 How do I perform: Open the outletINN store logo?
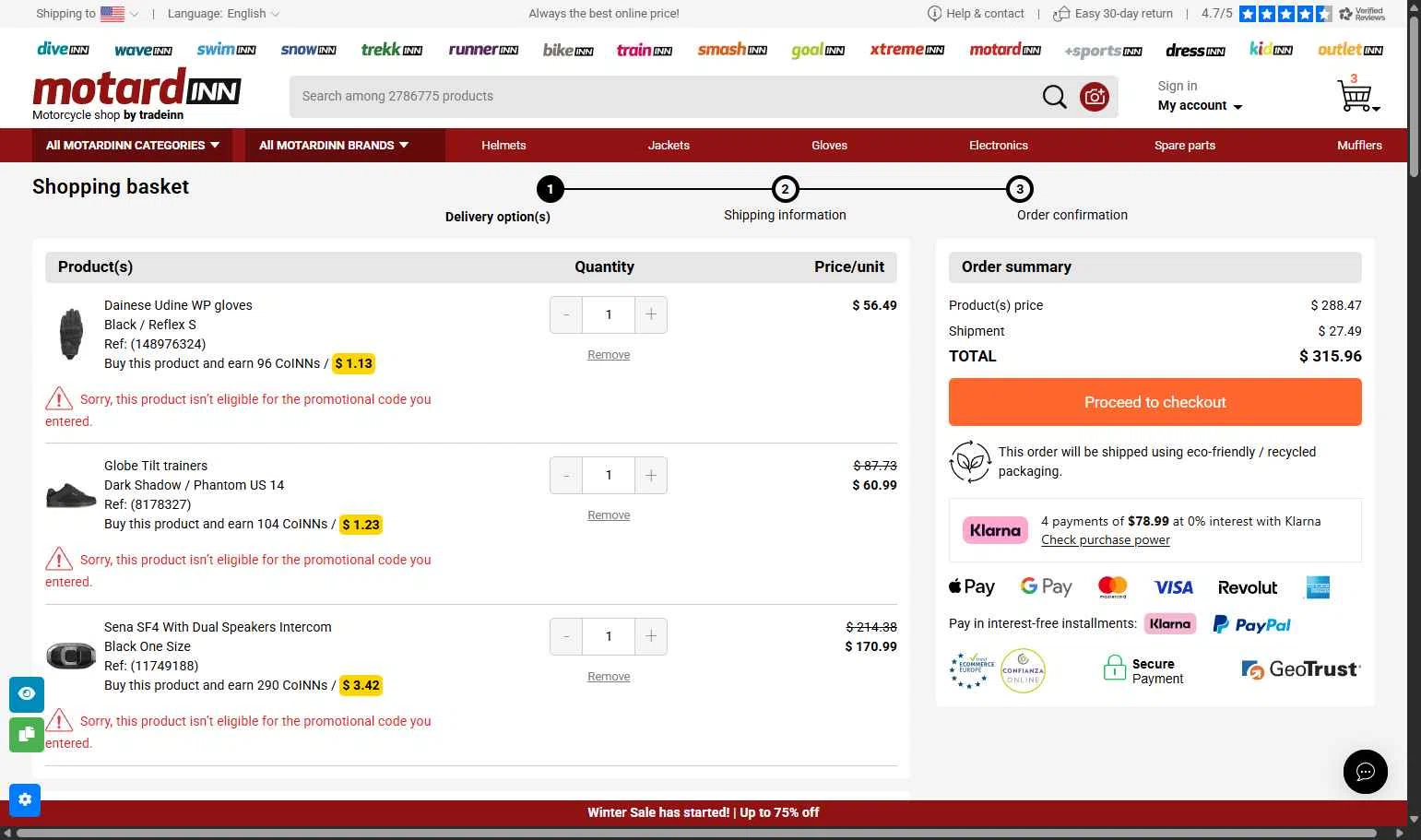1350,50
